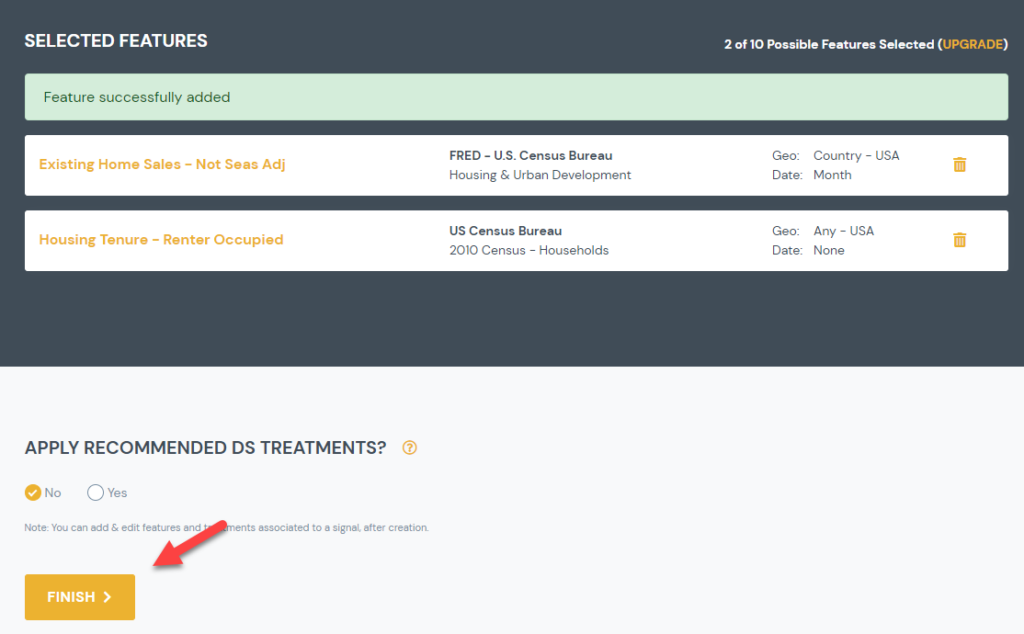The height and width of the screenshot is (634, 1024).
Task: Click the FINISH button
Action: click(x=80, y=597)
